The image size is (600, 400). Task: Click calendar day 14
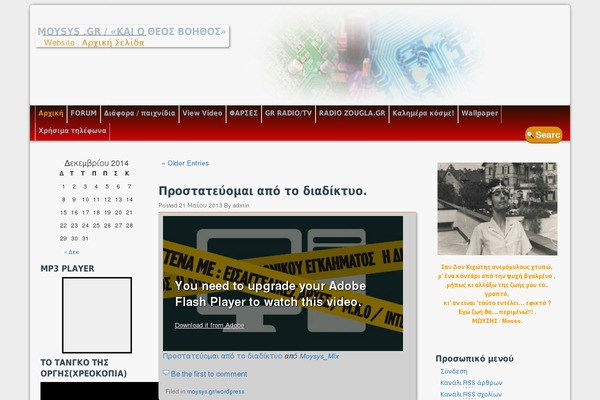(x=129, y=199)
